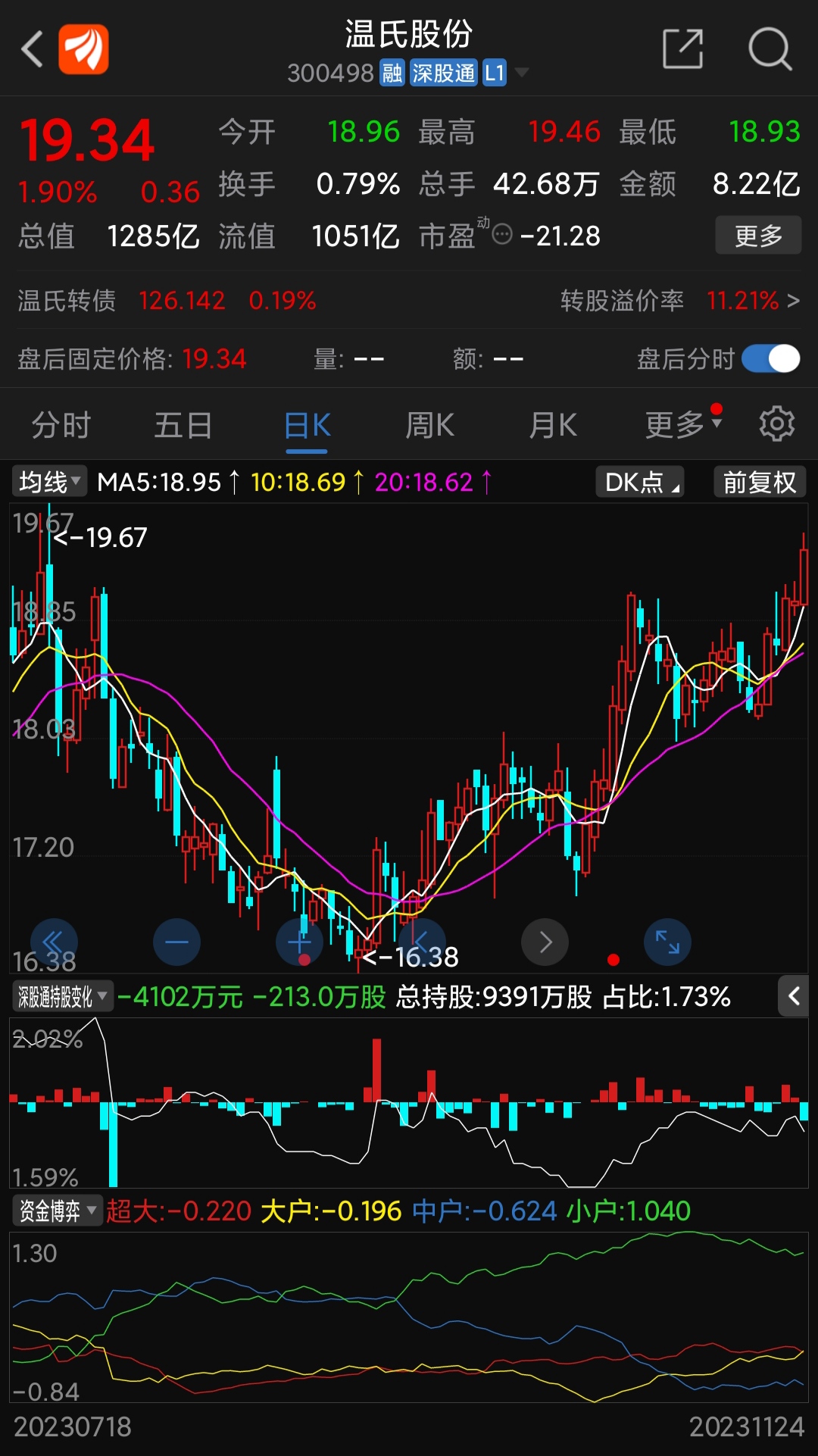
Task: Tap the current price 19.34
Action: tap(87, 141)
